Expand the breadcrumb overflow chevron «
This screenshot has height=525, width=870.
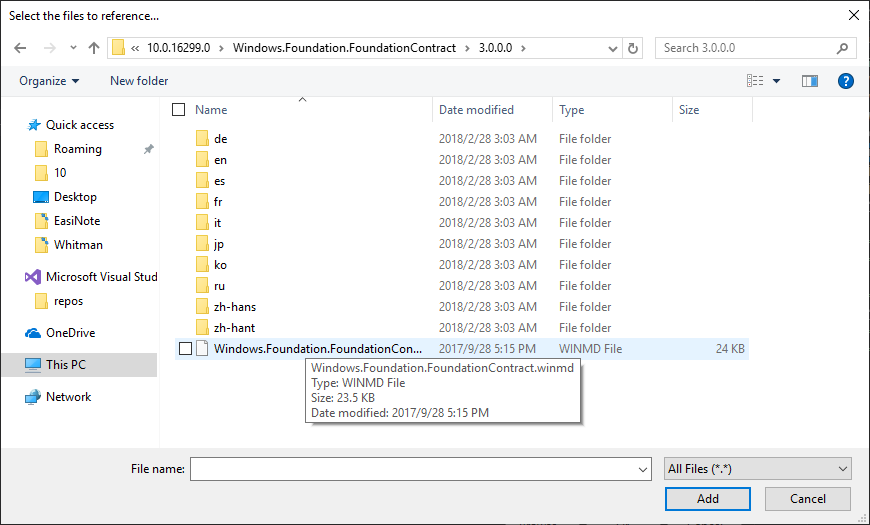click(x=135, y=48)
